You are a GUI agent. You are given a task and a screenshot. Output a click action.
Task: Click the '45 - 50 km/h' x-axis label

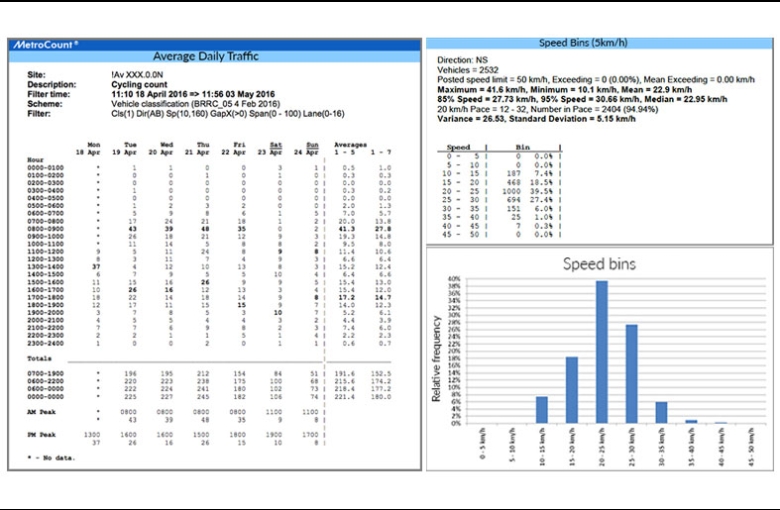coord(751,446)
